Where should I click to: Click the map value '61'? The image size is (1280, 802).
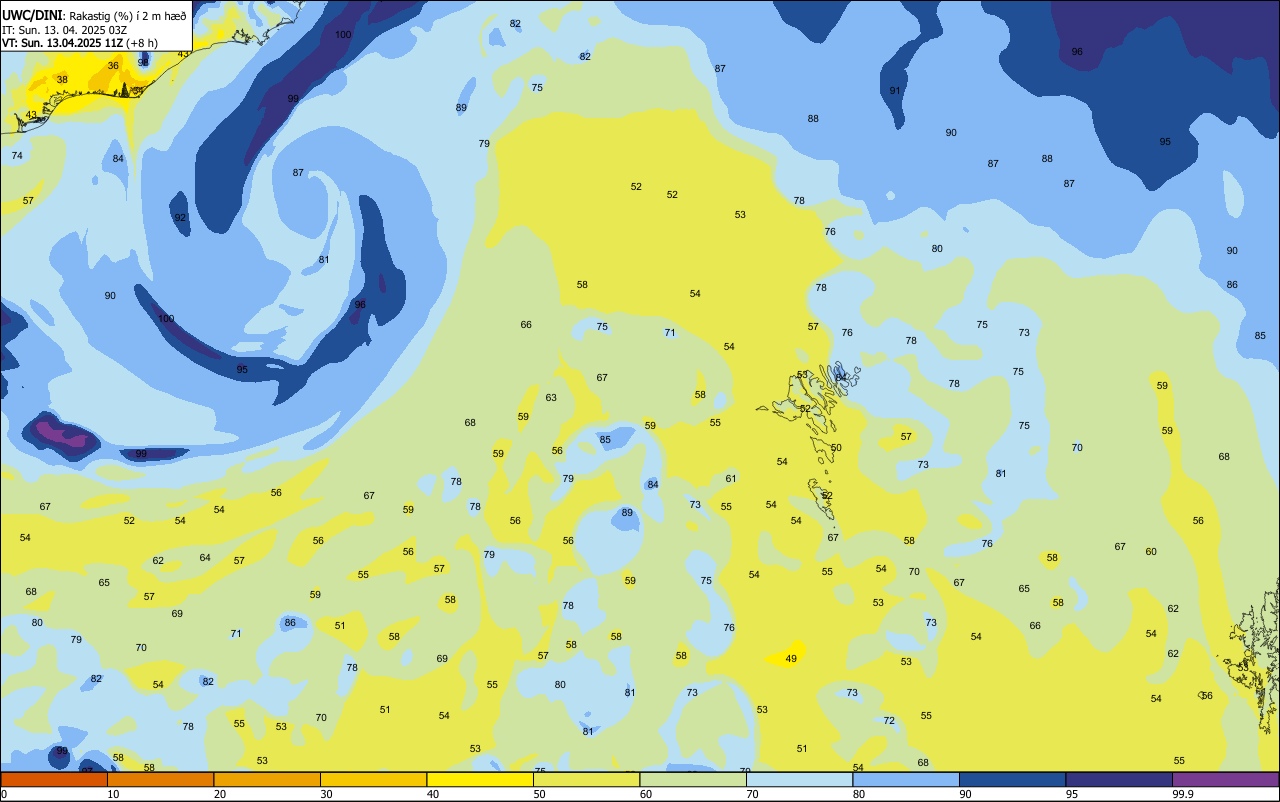pyautogui.click(x=731, y=478)
